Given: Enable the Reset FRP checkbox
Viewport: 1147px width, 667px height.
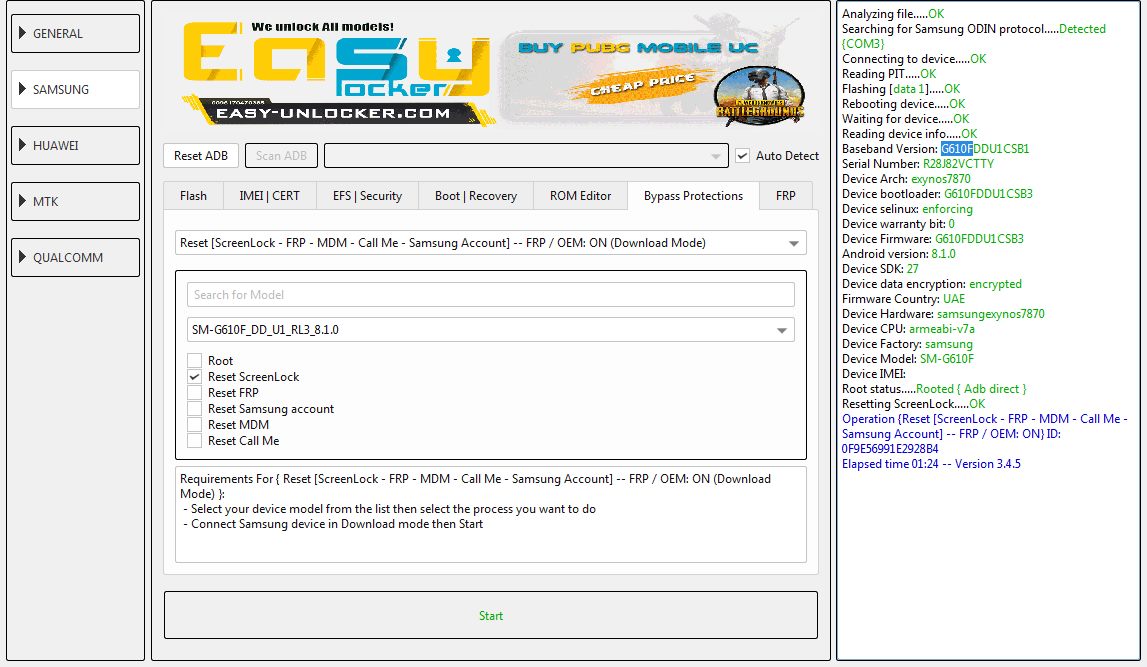Looking at the screenshot, I should click(x=195, y=393).
